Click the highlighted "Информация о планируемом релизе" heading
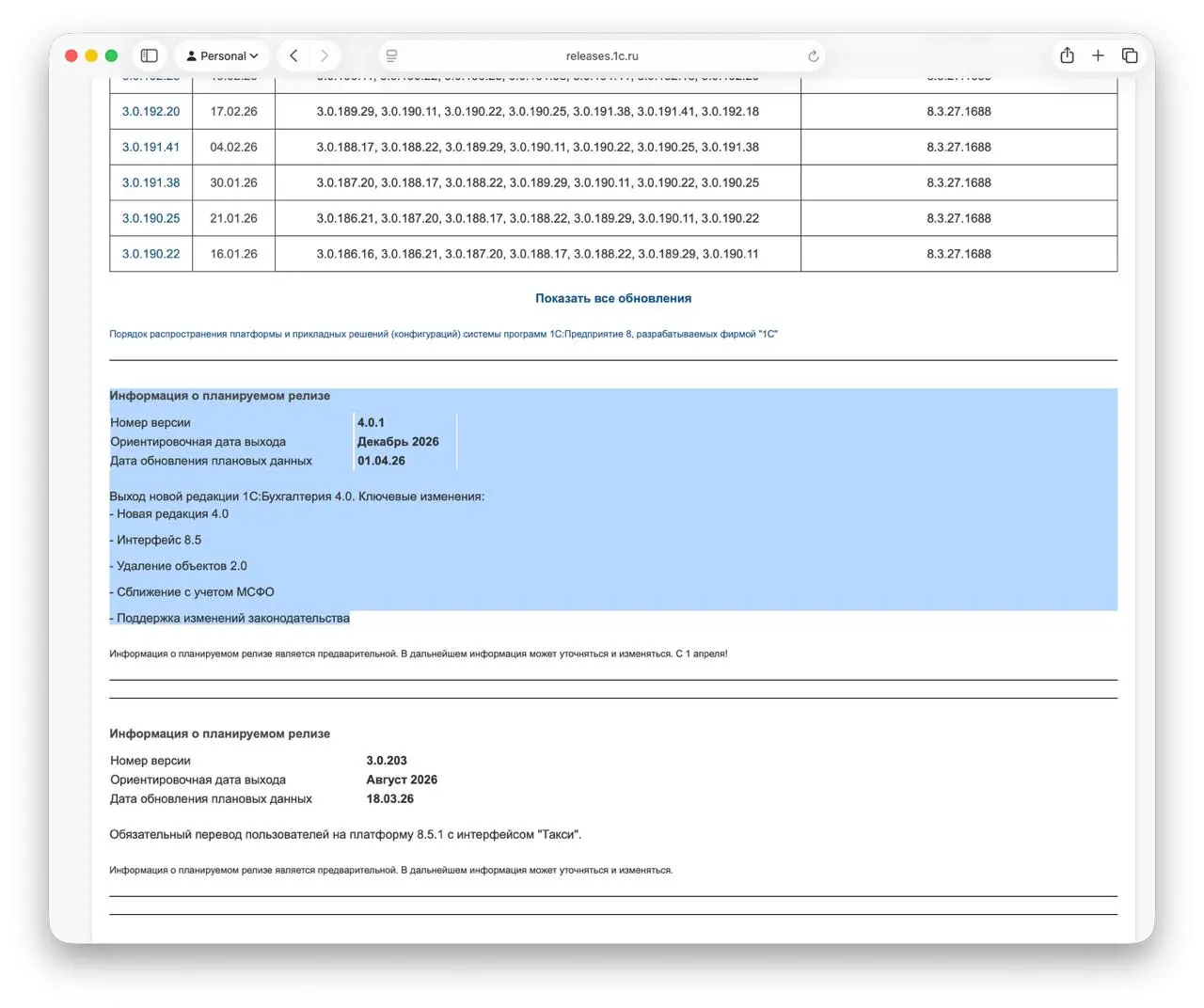 [x=219, y=396]
